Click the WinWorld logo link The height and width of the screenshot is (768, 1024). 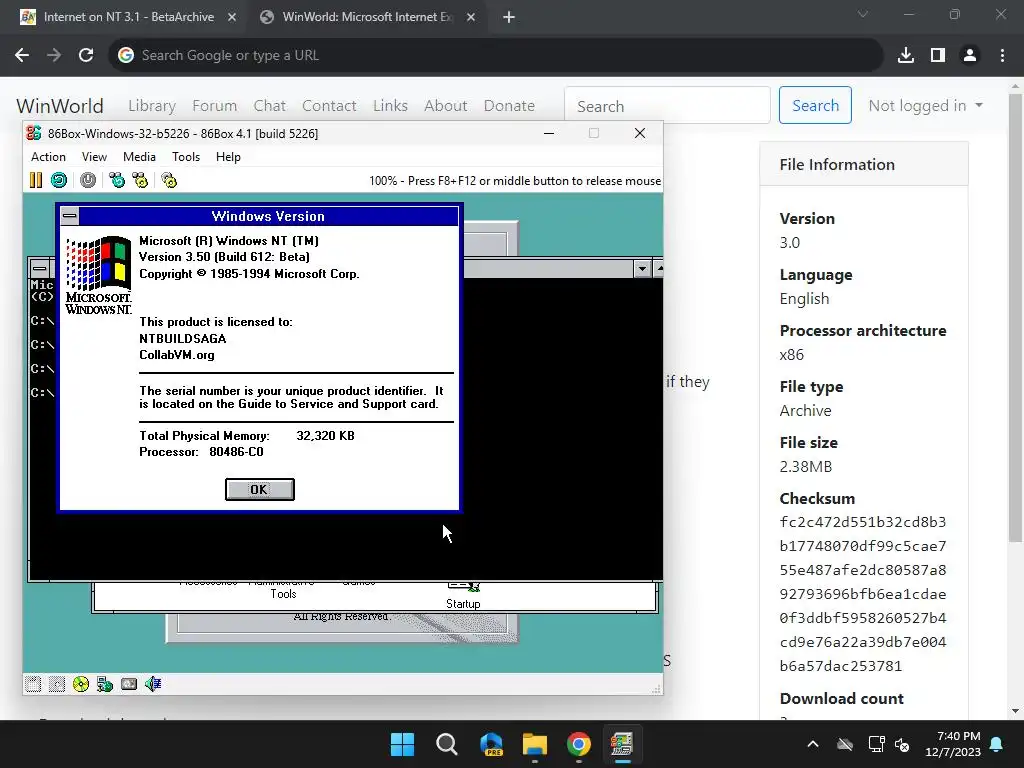click(x=60, y=106)
